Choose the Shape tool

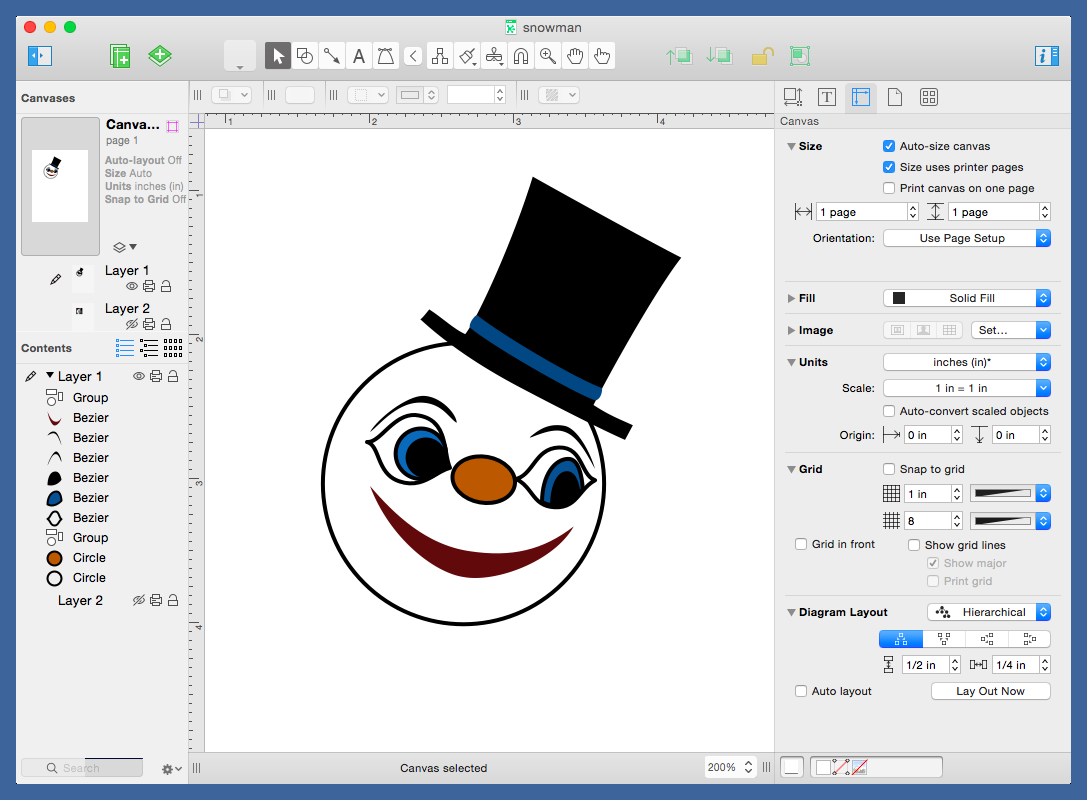305,56
